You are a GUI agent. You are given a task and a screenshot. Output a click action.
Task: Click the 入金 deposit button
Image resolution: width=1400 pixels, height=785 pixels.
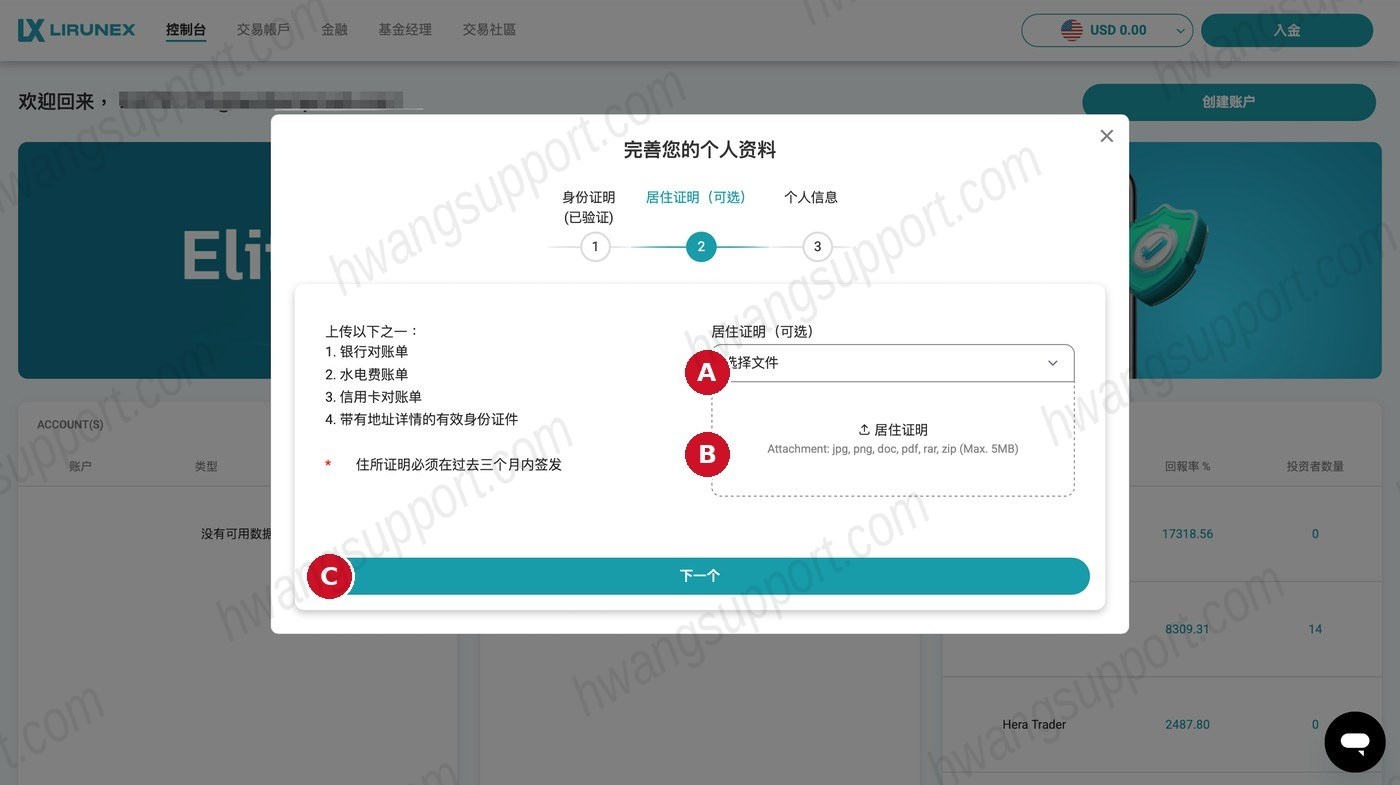1287,30
